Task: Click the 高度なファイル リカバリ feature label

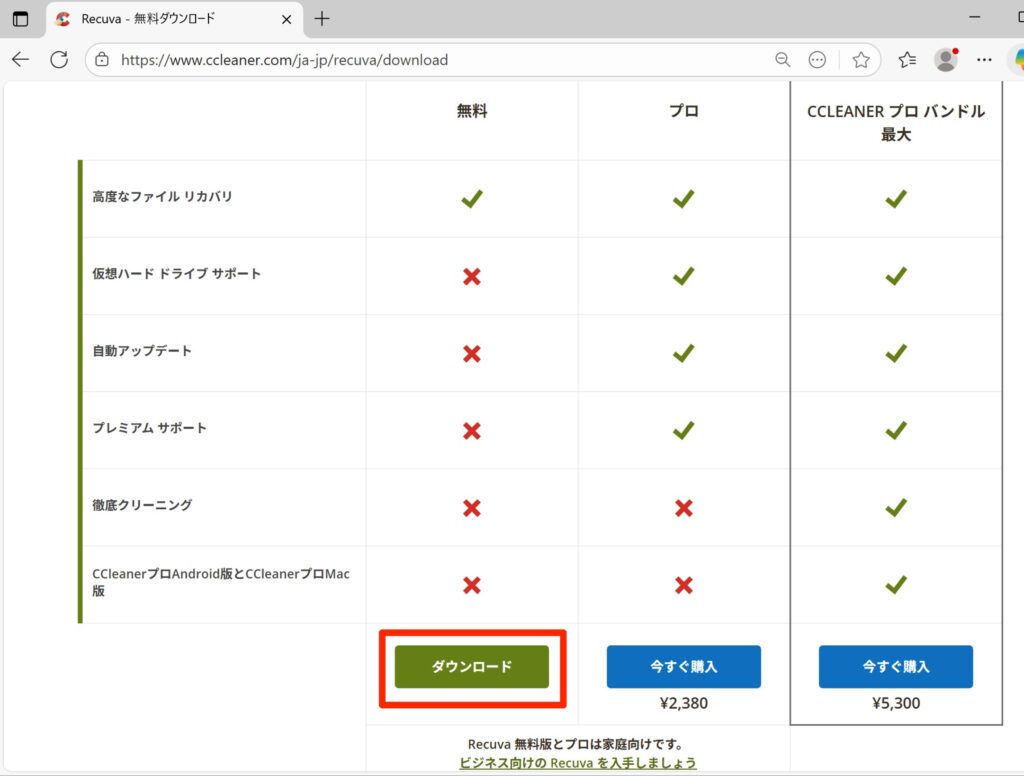Action: [x=163, y=197]
